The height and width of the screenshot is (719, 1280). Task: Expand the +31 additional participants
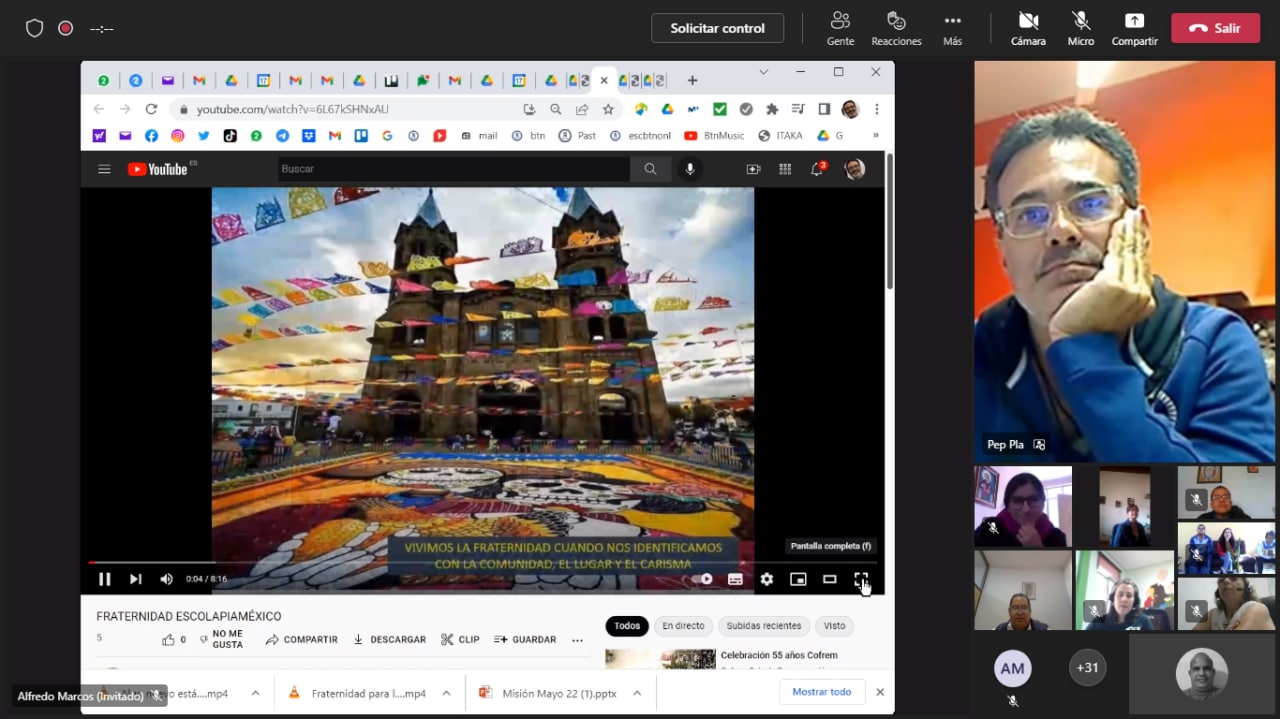(1087, 668)
